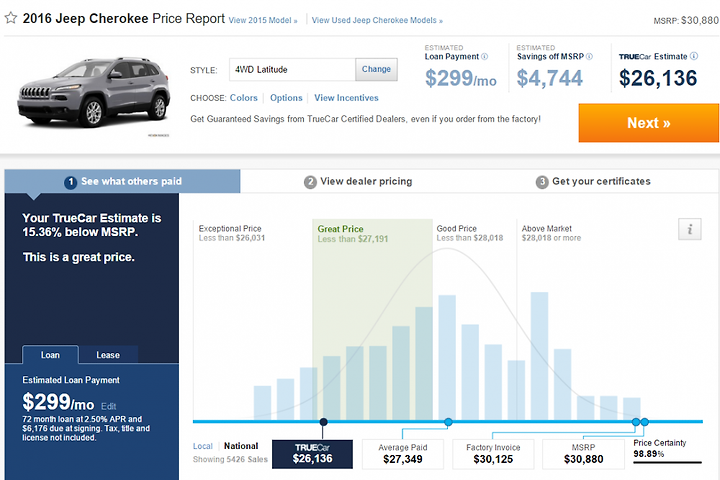Click the Great Price highlighted range
The image size is (720, 480).
coord(372,319)
